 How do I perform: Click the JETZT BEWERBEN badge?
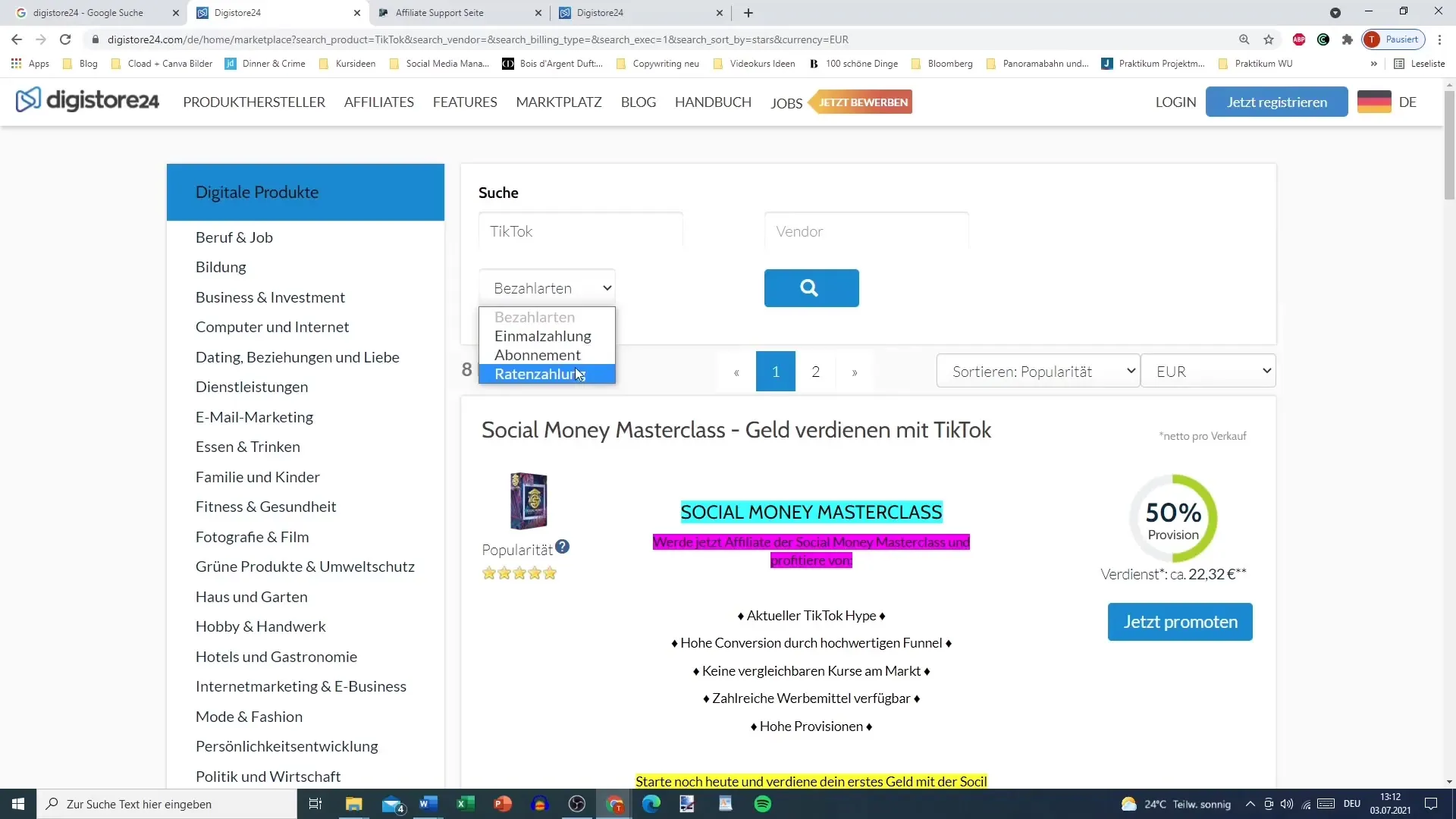click(861, 102)
